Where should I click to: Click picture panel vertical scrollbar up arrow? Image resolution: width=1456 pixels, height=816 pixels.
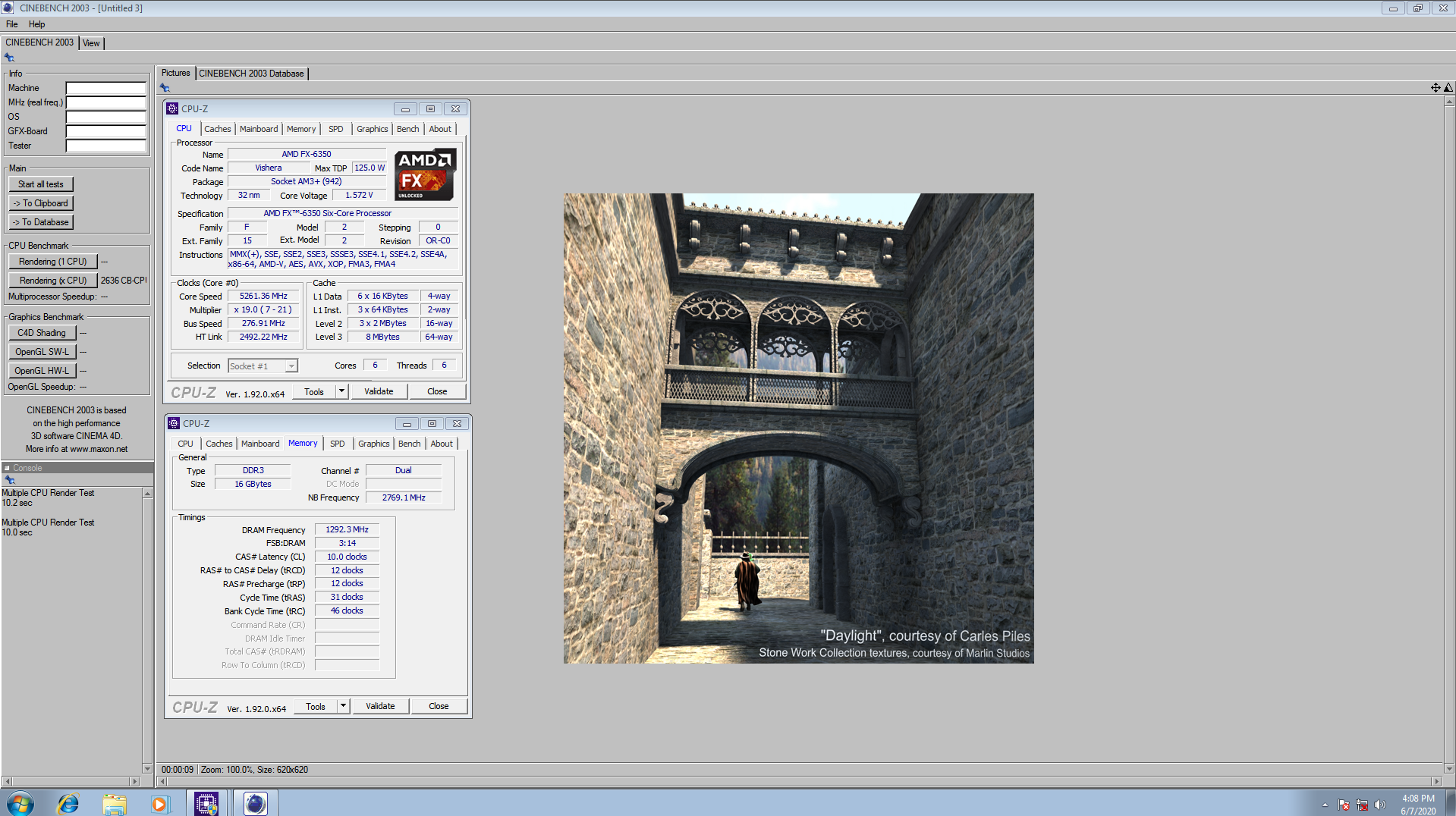[1449, 101]
